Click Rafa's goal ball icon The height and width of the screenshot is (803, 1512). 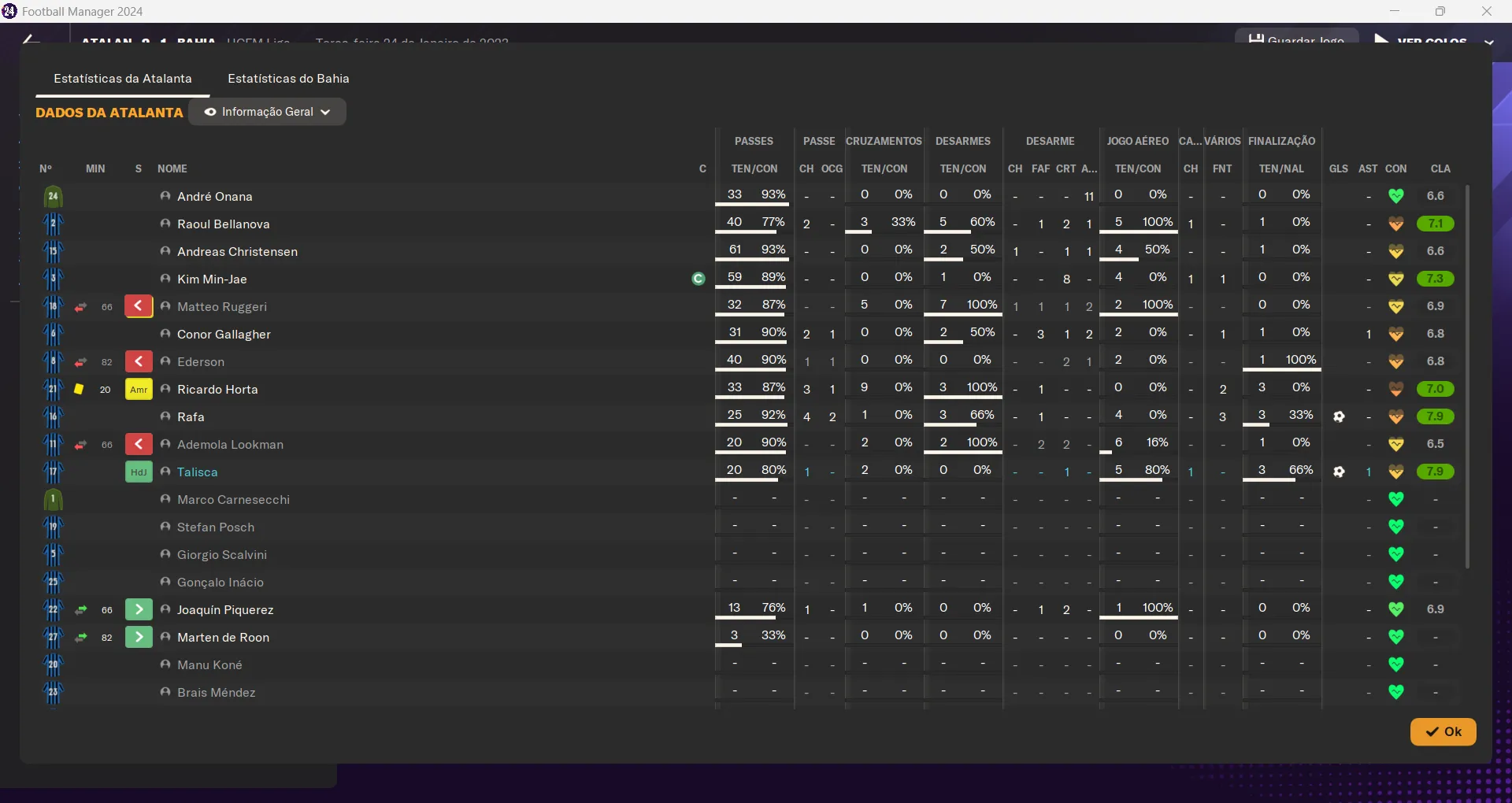click(1339, 416)
